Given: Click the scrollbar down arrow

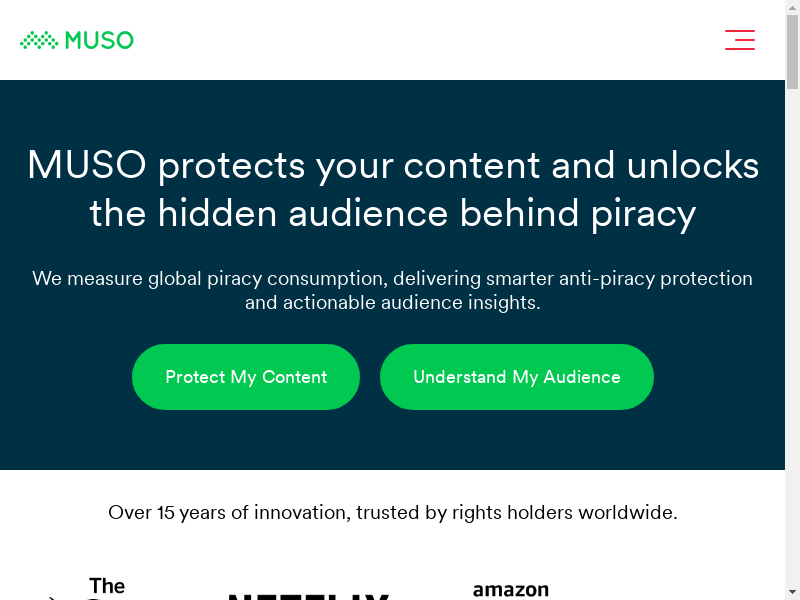Looking at the screenshot, I should (x=792, y=592).
